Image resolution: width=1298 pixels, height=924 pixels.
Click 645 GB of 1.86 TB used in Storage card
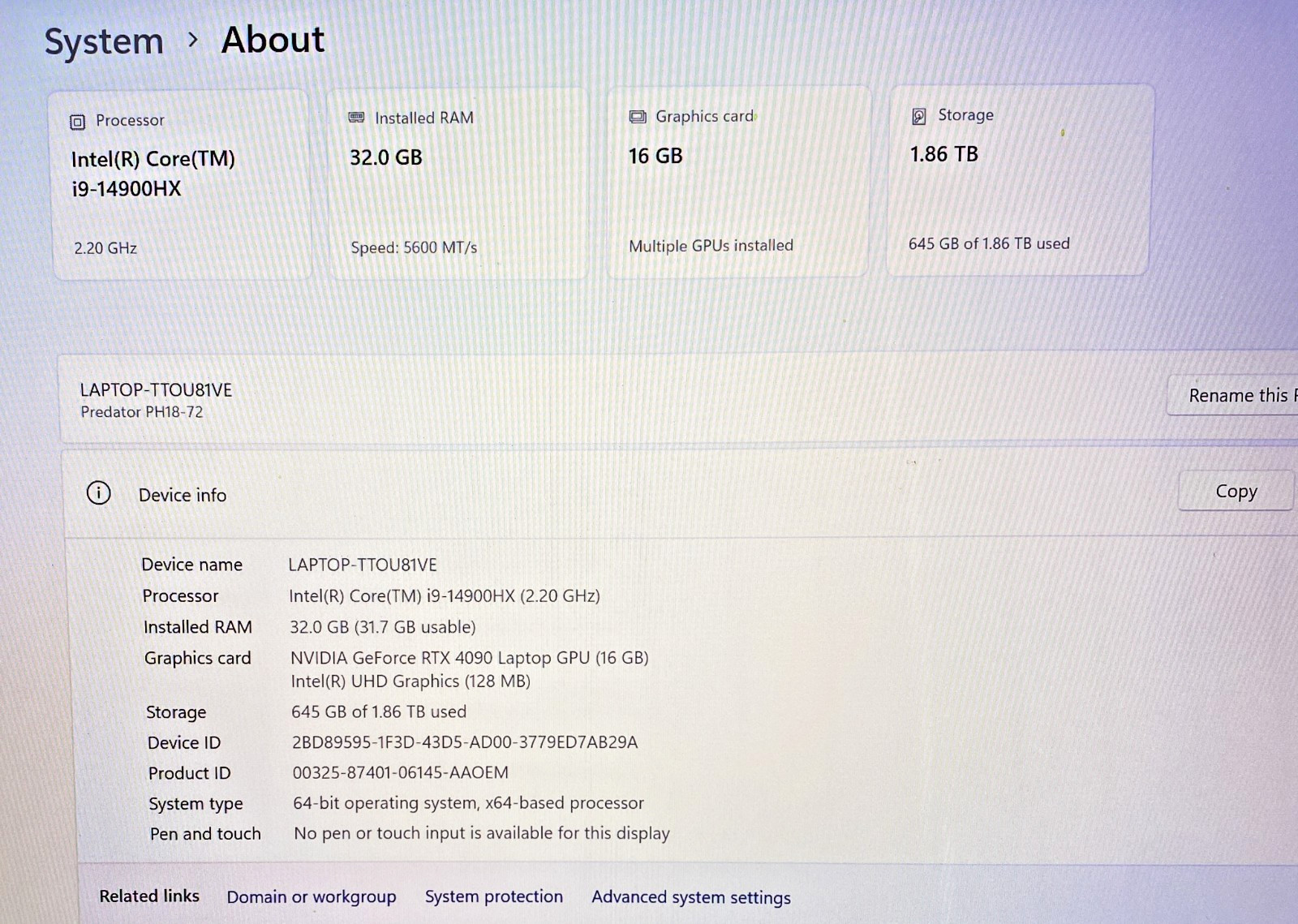pyautogui.click(x=989, y=243)
